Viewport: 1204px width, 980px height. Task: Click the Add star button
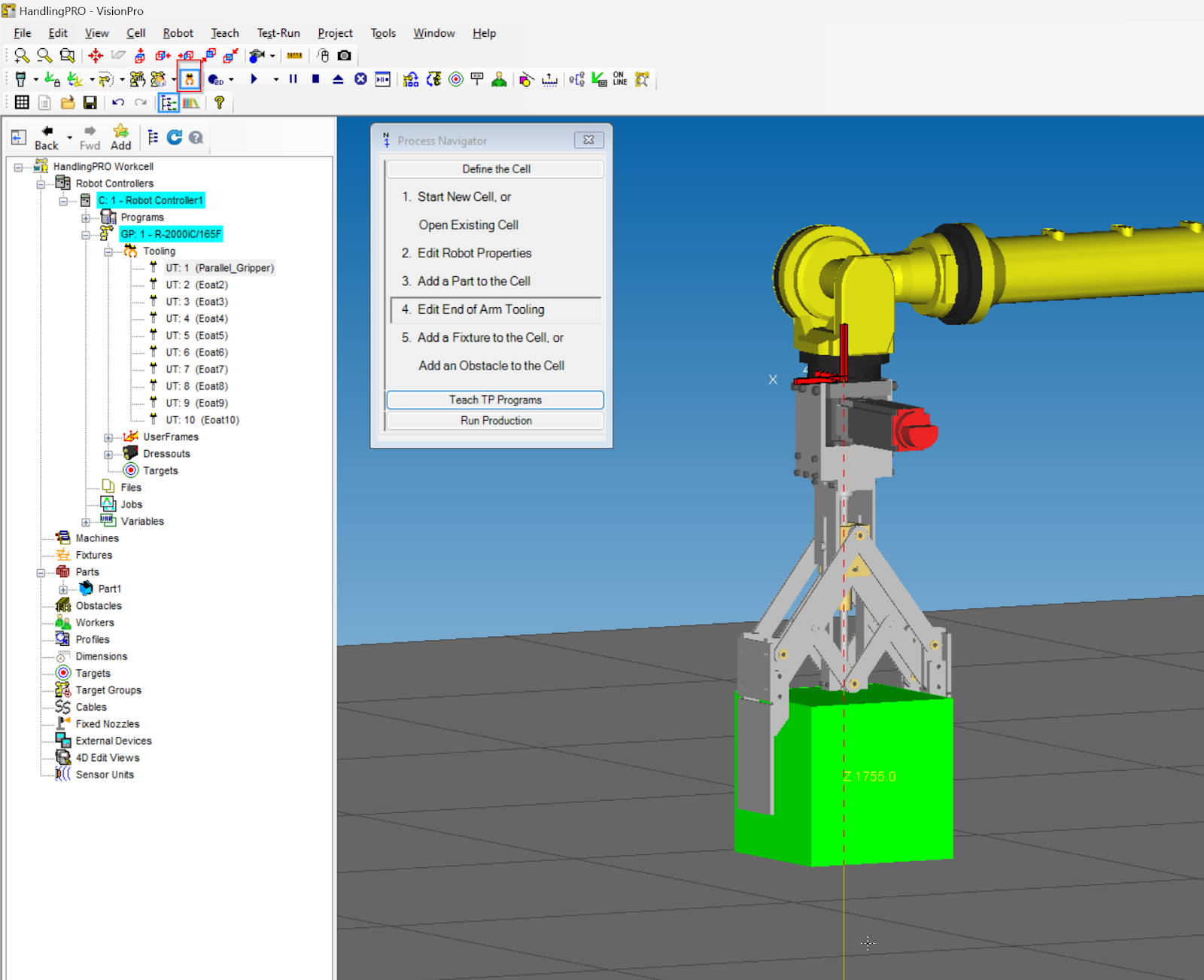[x=121, y=138]
